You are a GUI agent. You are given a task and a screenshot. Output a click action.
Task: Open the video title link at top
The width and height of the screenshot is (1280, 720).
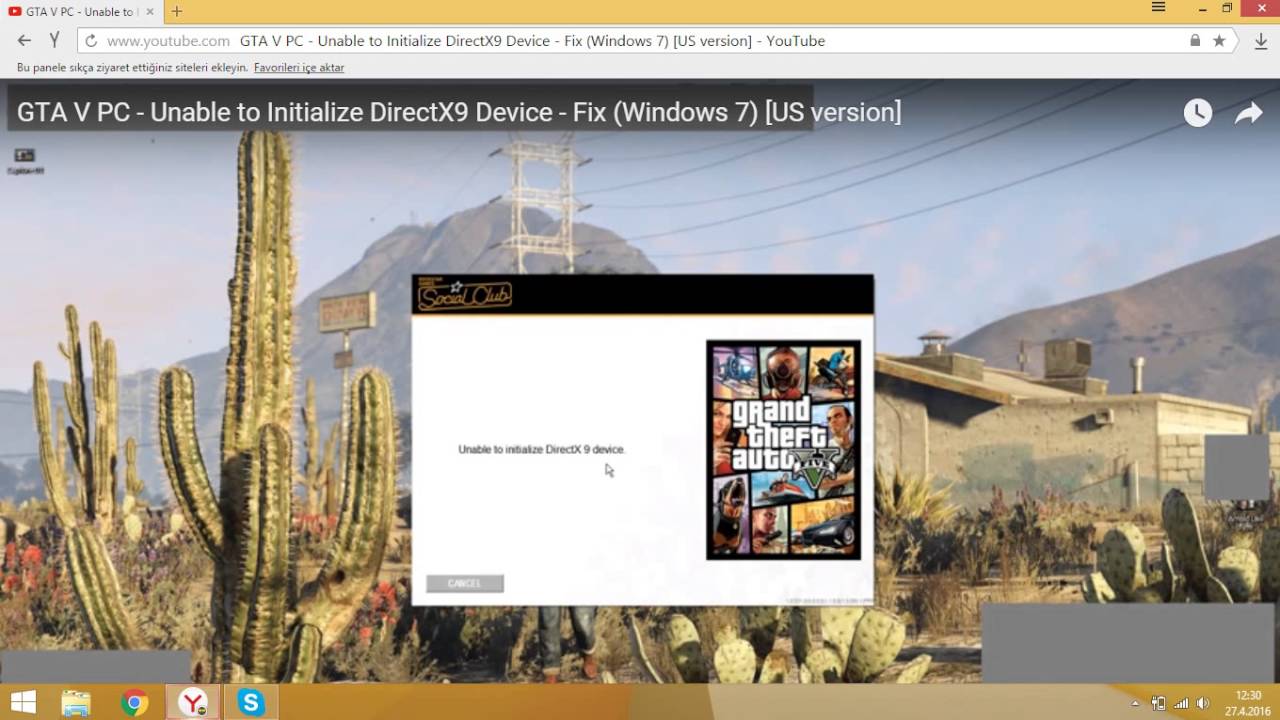click(x=459, y=112)
